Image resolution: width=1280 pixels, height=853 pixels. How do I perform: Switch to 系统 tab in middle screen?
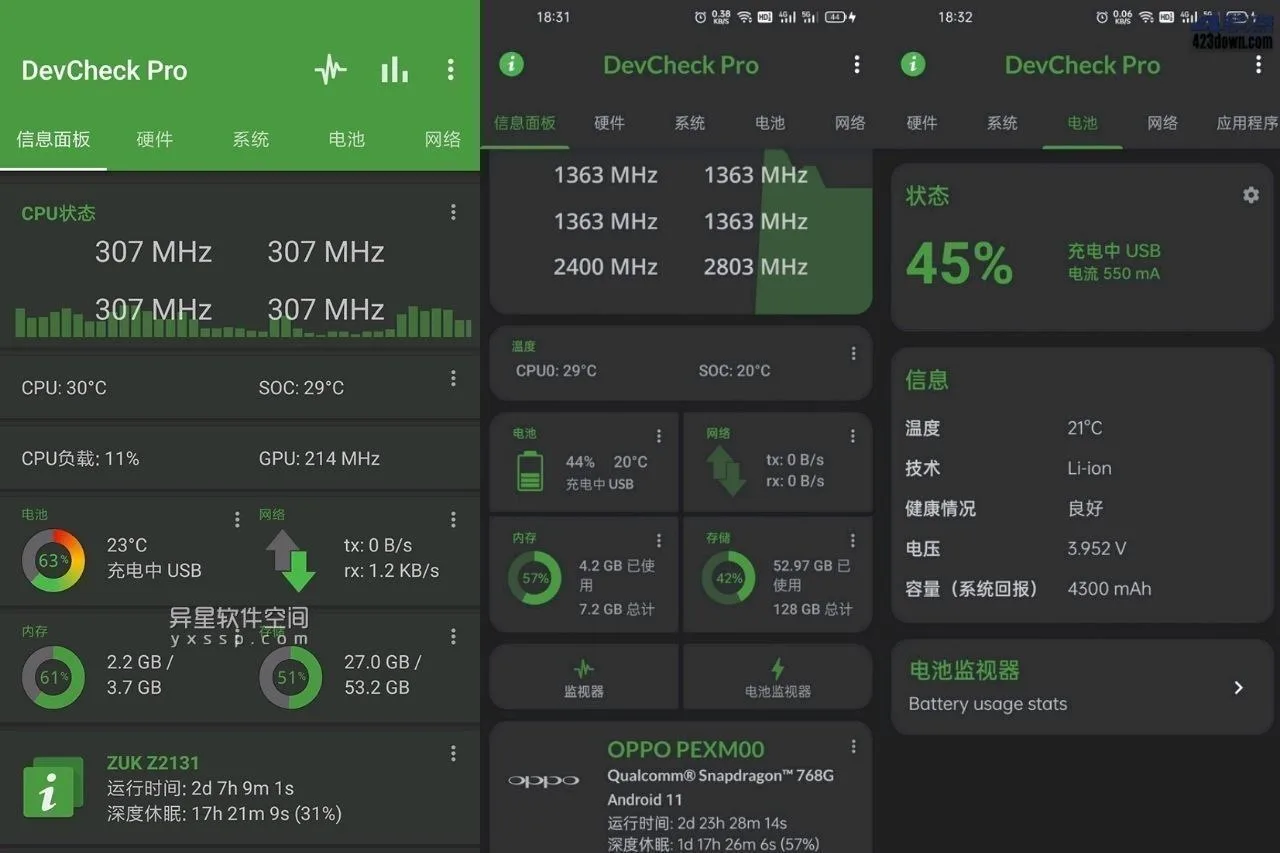[690, 123]
